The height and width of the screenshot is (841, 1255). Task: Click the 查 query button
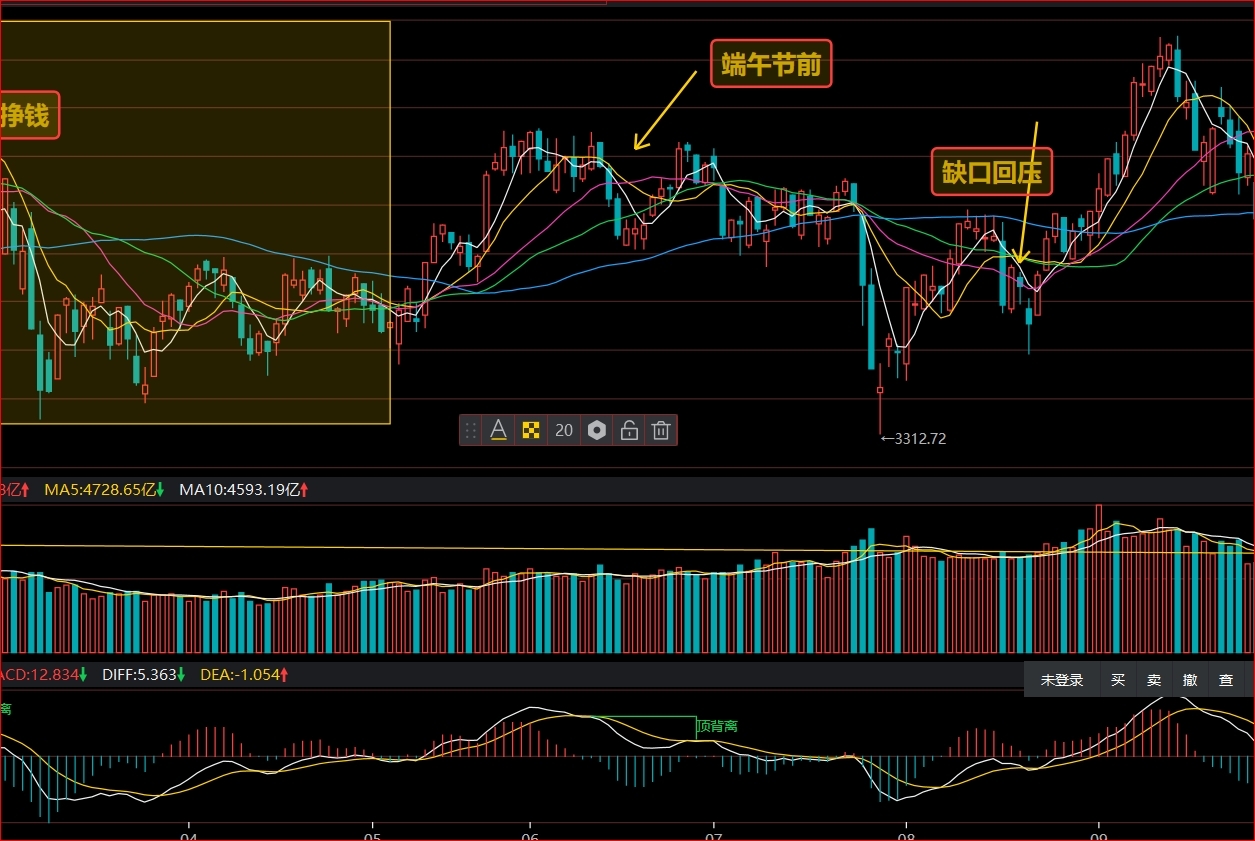coord(1226,680)
